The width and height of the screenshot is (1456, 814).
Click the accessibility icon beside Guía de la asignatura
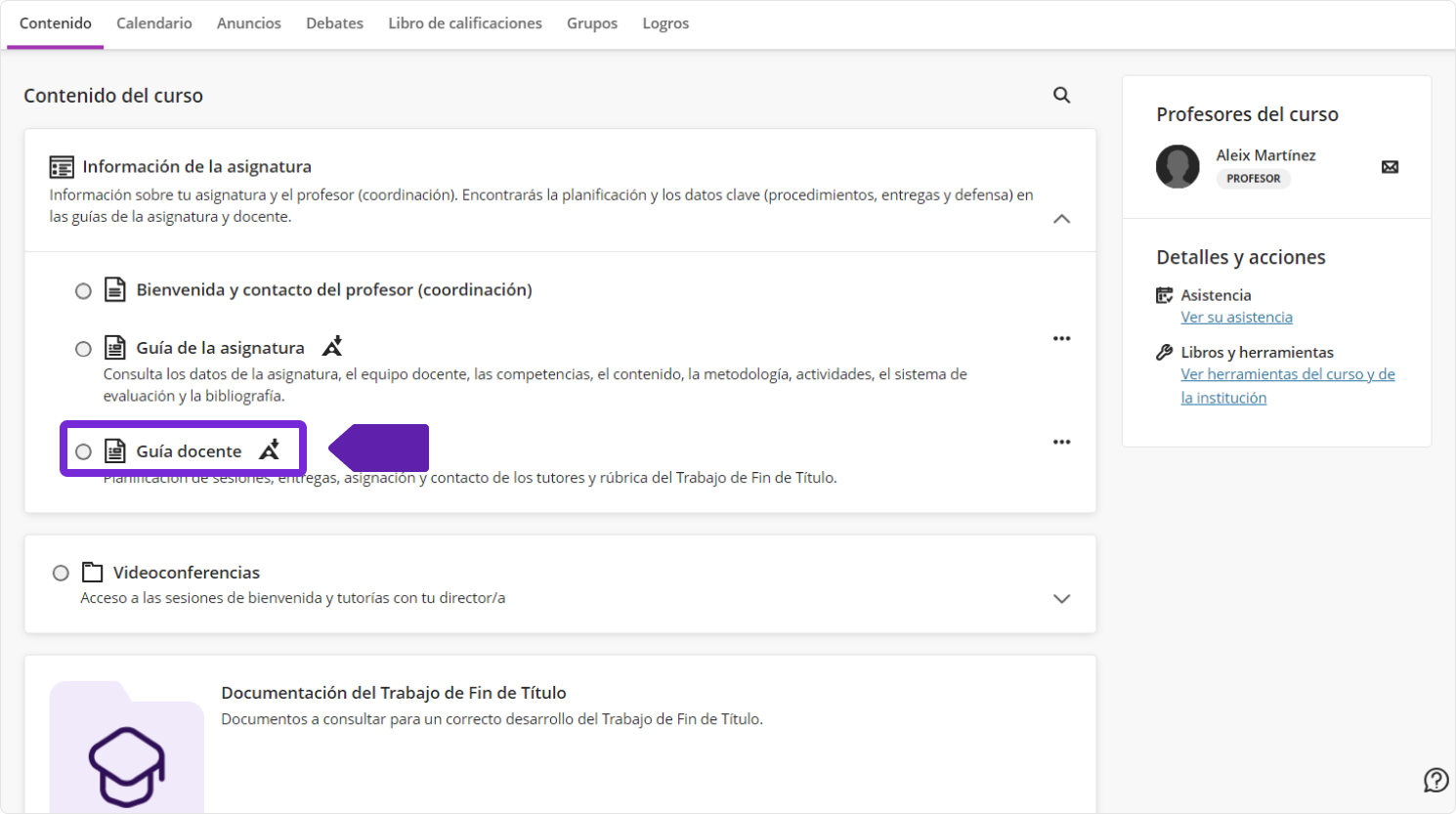(x=332, y=347)
